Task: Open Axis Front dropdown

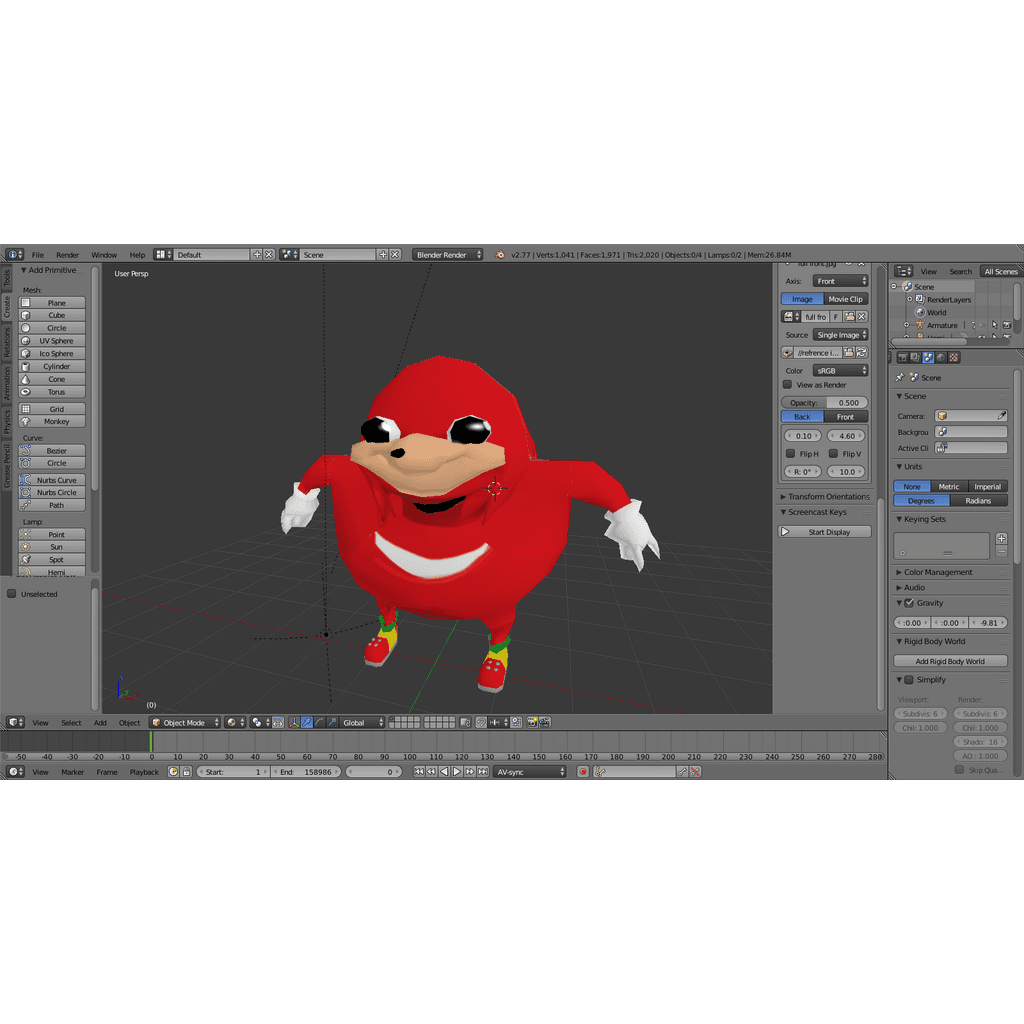Action: [840, 281]
